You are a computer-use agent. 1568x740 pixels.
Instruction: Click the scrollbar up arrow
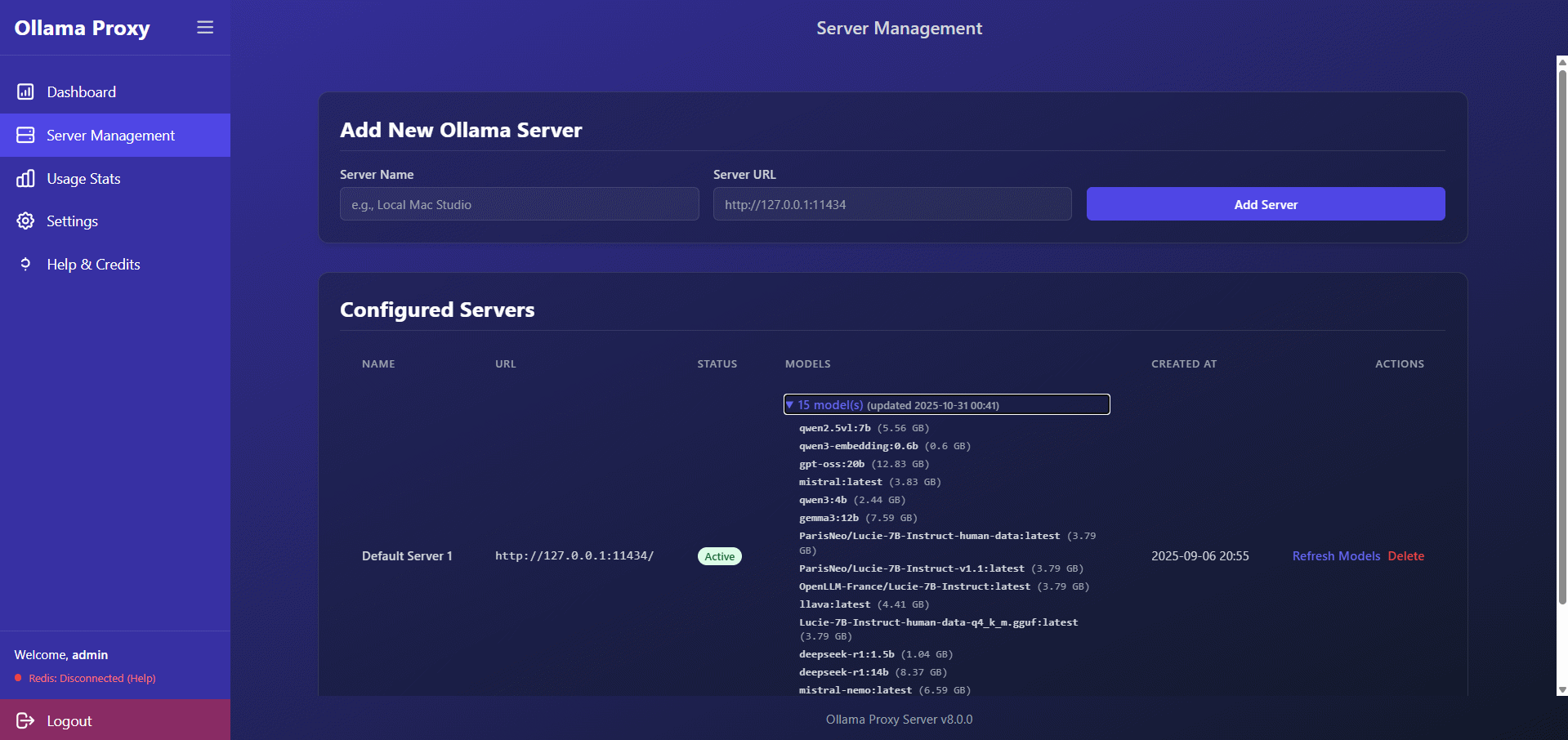click(x=1562, y=61)
